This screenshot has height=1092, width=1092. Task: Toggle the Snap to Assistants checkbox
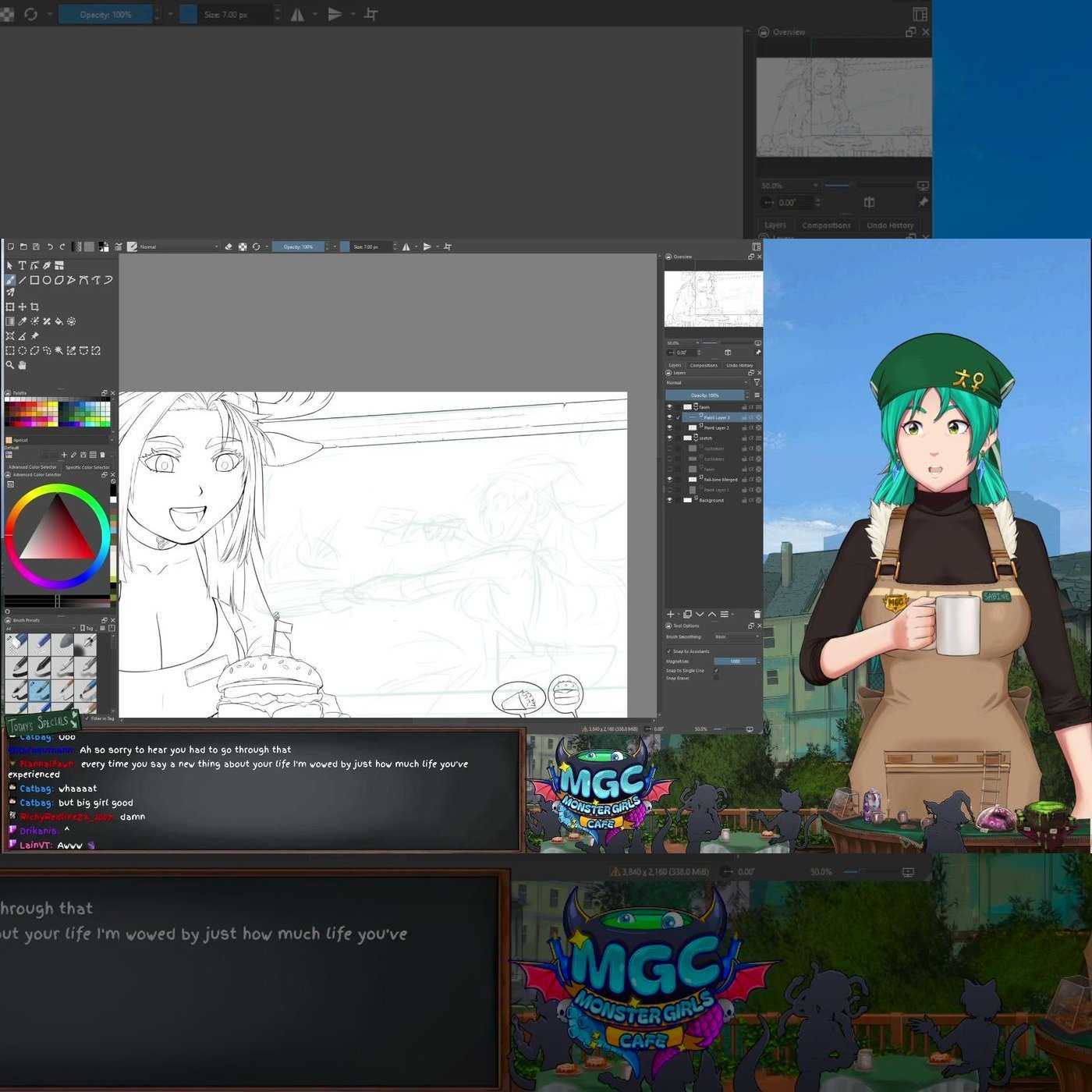click(668, 651)
